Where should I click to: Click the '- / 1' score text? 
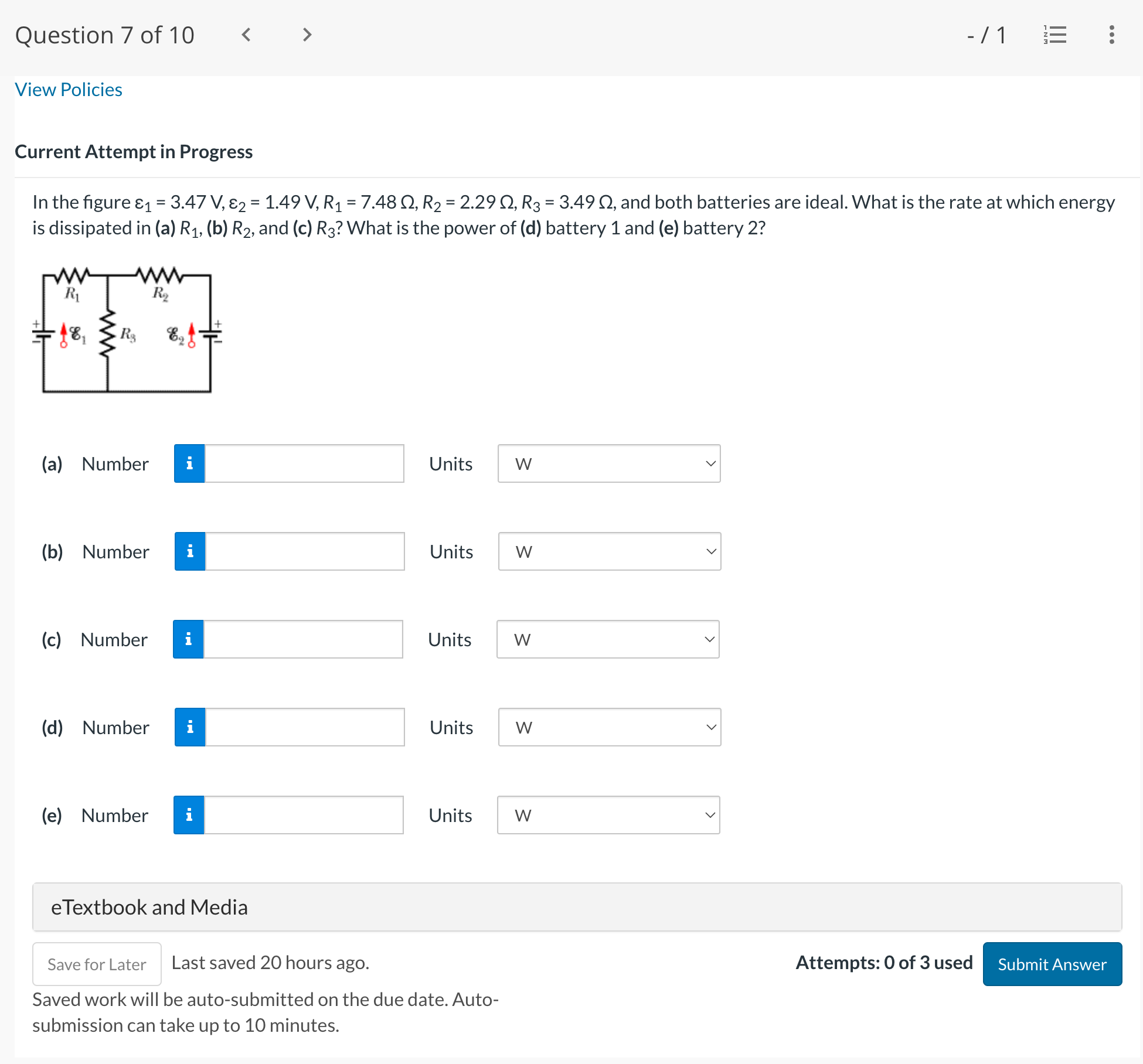click(x=986, y=35)
